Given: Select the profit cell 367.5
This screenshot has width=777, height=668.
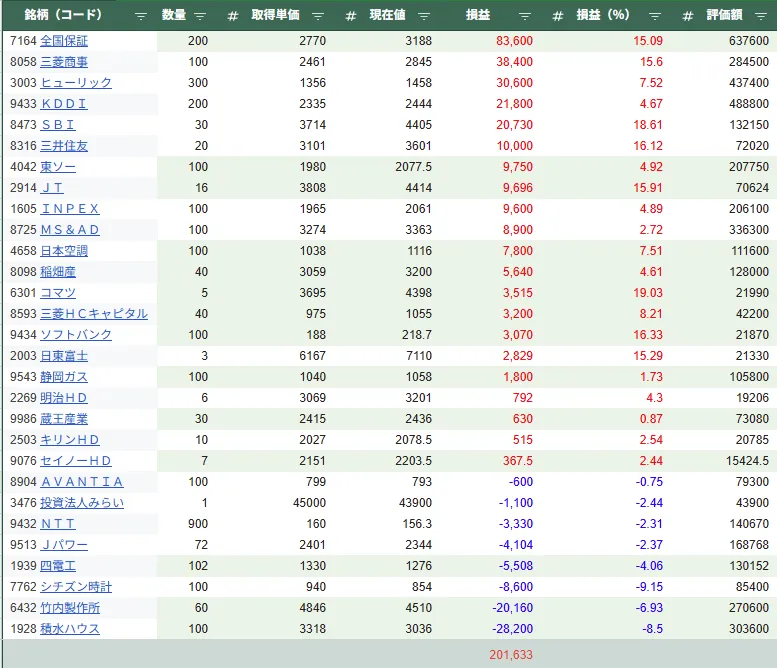Looking at the screenshot, I should coord(518,461).
